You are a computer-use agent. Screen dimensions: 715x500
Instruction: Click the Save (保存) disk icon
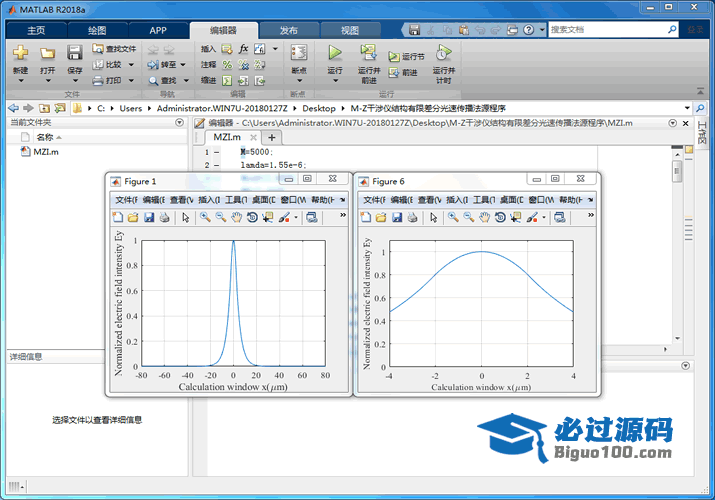click(74, 53)
